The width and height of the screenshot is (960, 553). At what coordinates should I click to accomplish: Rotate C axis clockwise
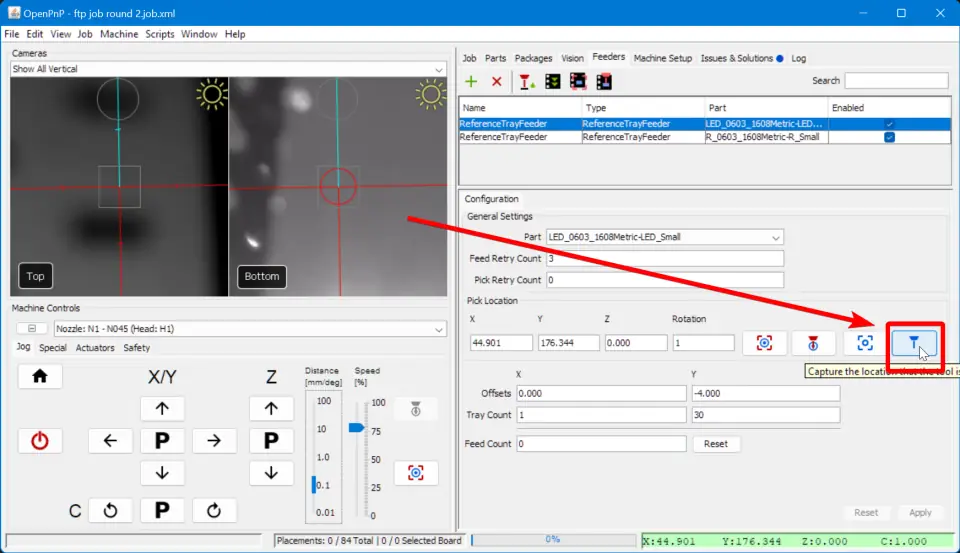coord(213,511)
